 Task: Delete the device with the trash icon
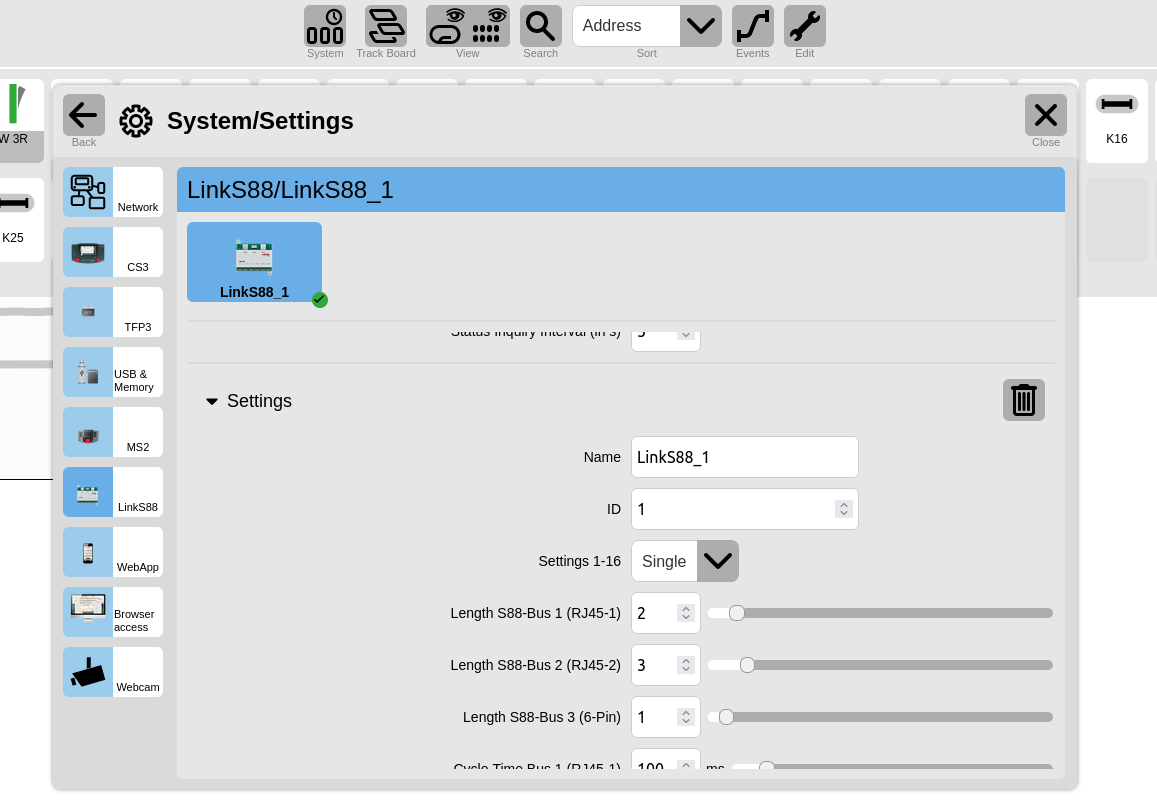click(x=1023, y=400)
